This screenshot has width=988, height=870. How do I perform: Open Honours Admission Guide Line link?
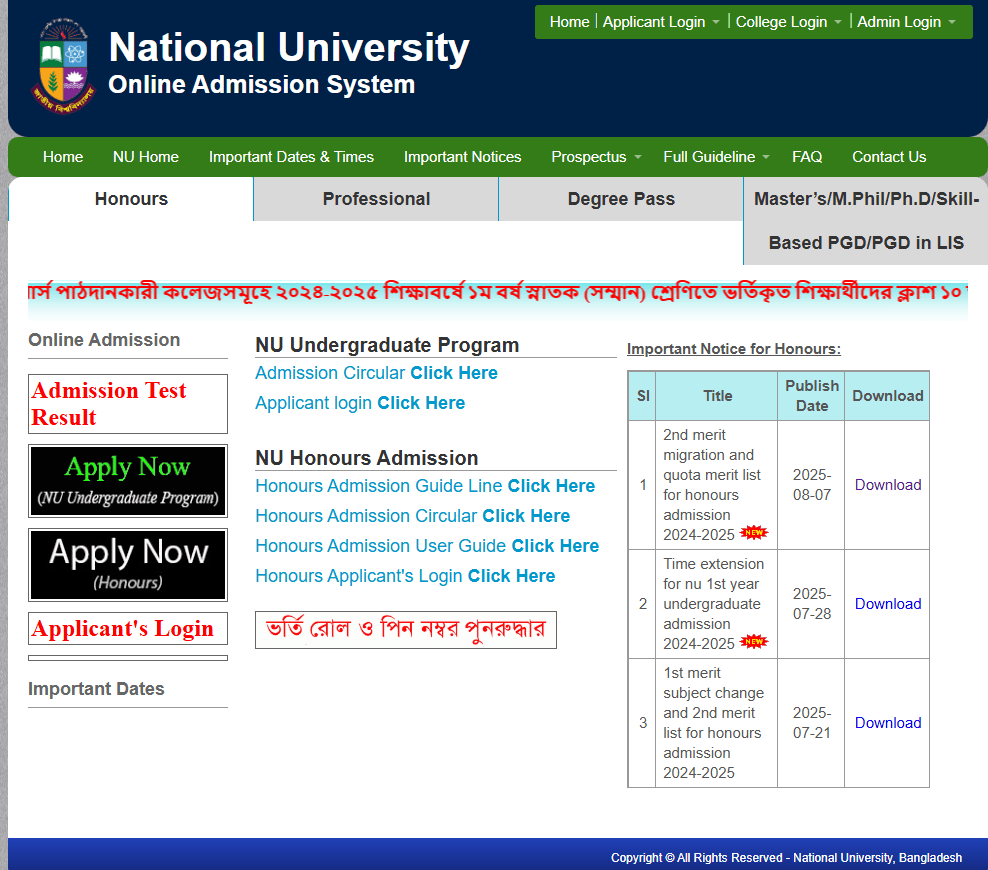pos(425,486)
